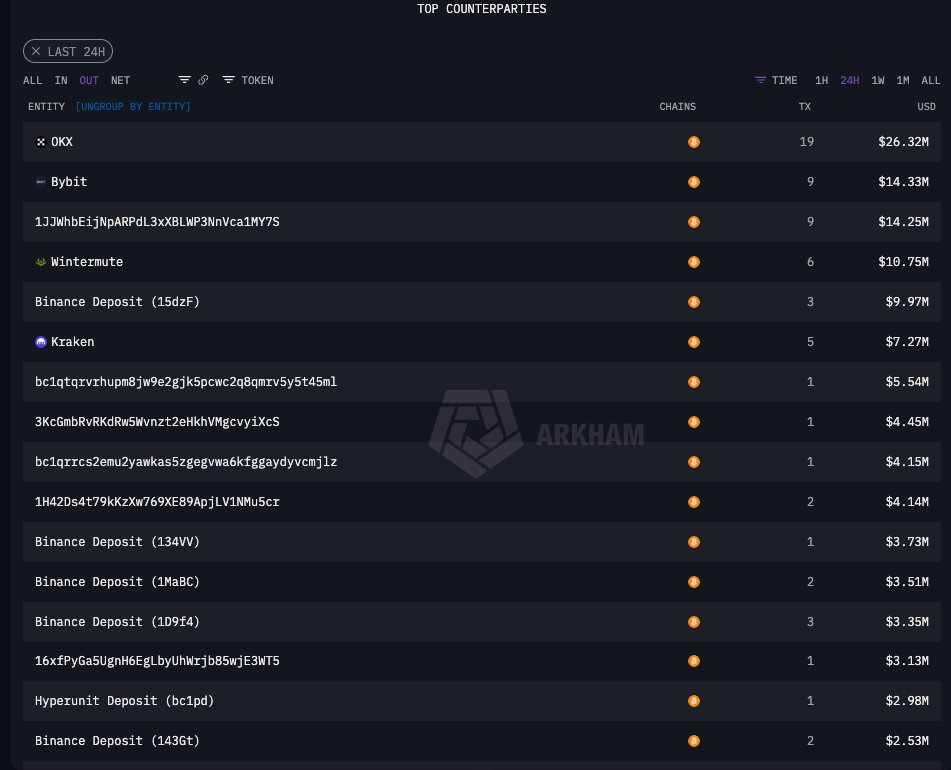Click the $7.27M Kraken amount
The height and width of the screenshot is (770, 951).
(x=907, y=342)
